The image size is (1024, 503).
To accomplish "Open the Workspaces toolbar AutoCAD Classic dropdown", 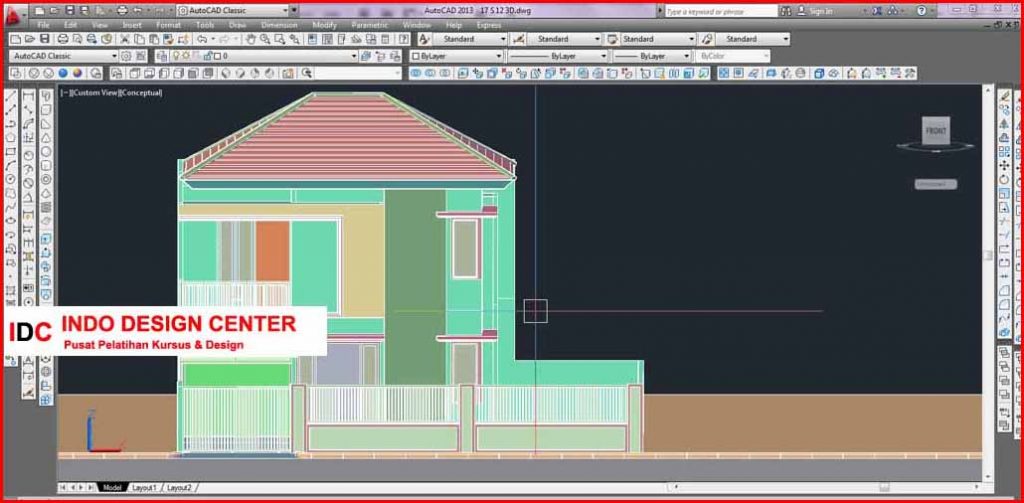I will tap(63, 56).
